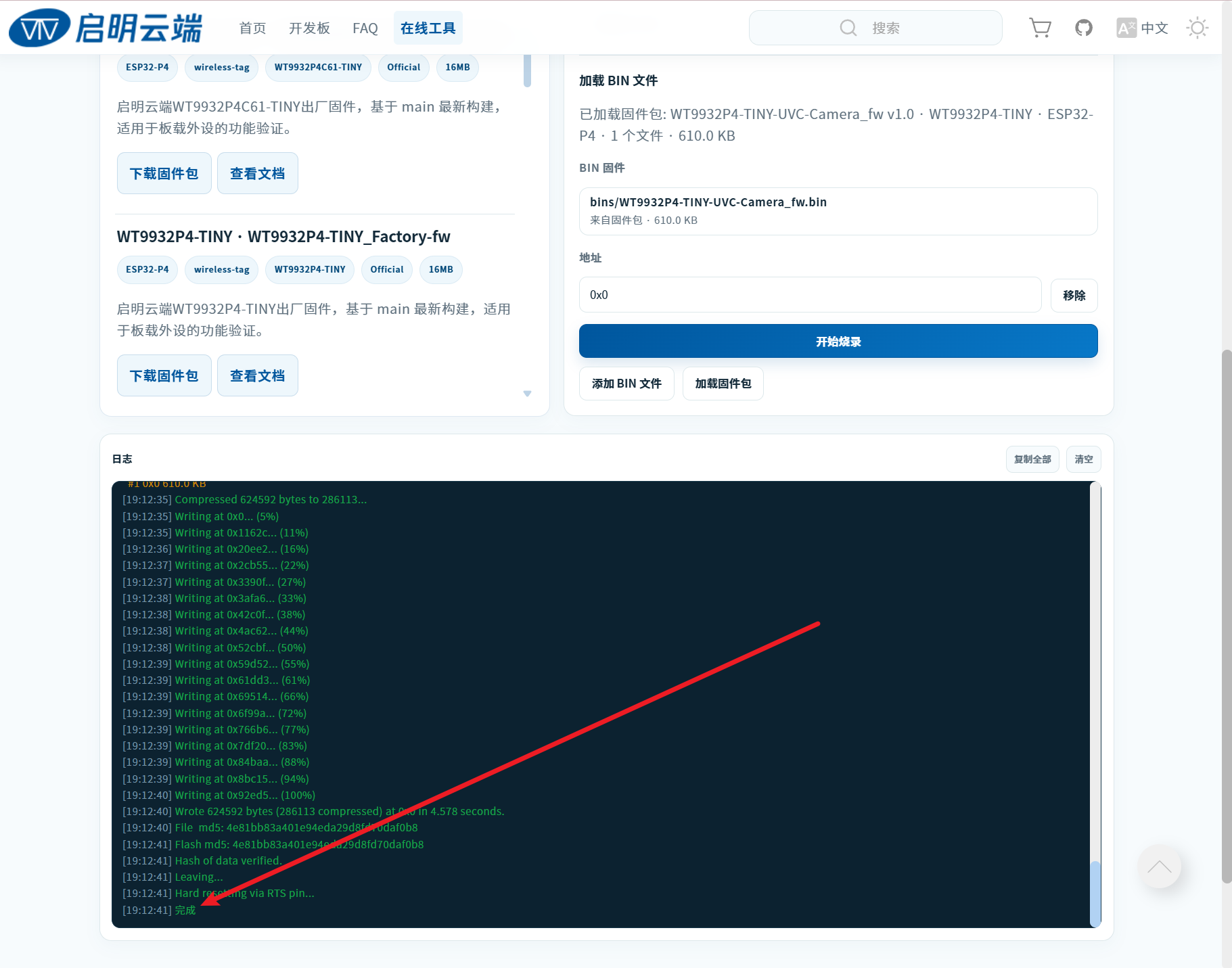Click the final log line '完成'

coord(159,910)
